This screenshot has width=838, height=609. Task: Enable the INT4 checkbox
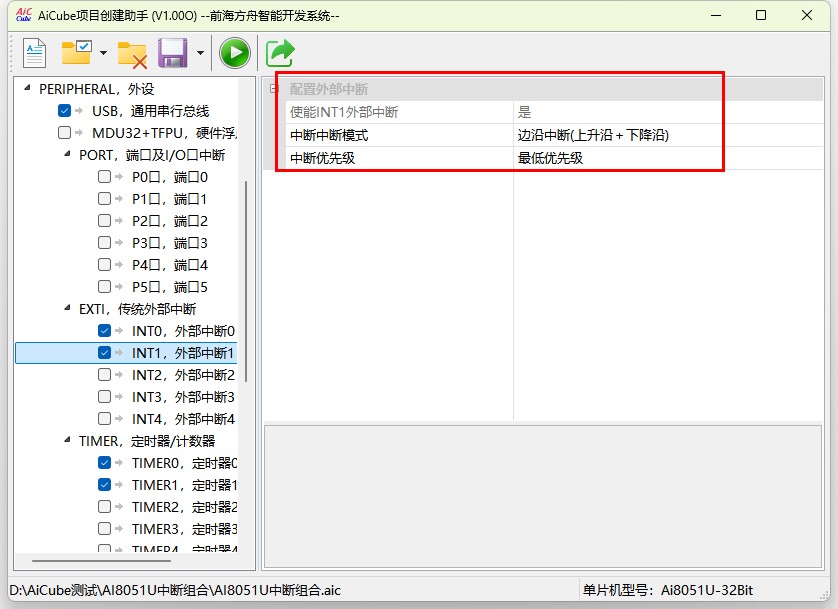click(104, 418)
